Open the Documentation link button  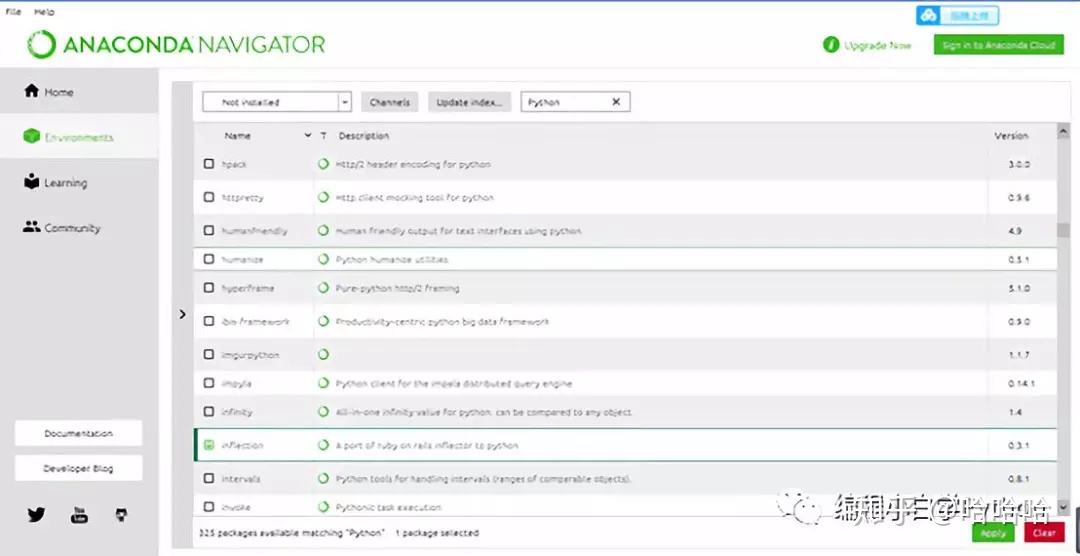[x=79, y=433]
